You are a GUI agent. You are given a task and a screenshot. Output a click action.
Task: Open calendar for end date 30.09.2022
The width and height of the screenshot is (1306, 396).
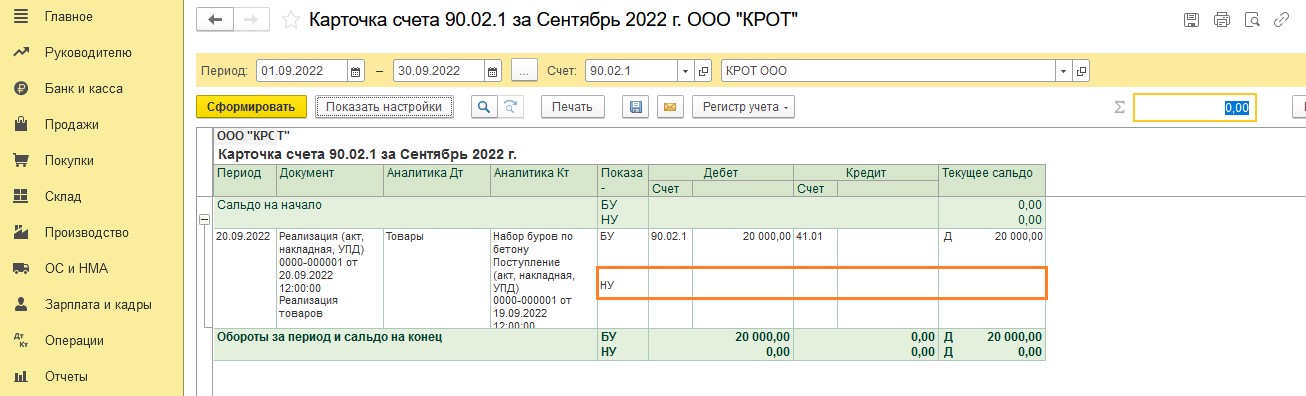coord(492,72)
